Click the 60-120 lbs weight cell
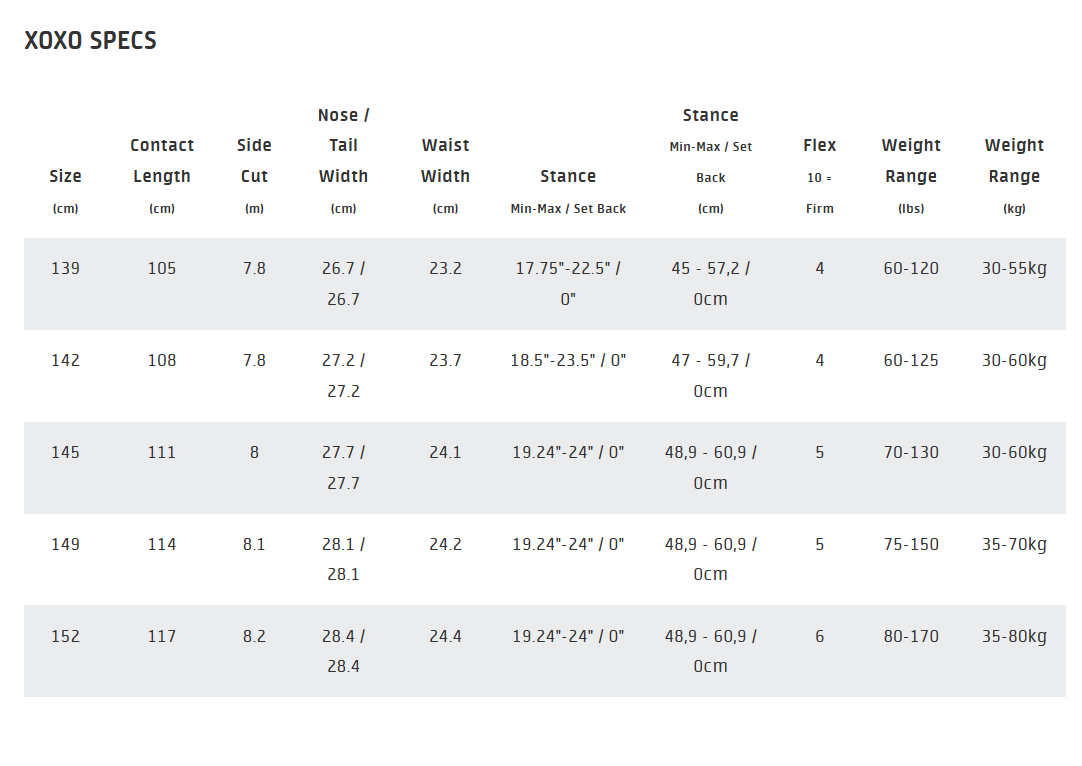This screenshot has width=1082, height=766. [911, 268]
